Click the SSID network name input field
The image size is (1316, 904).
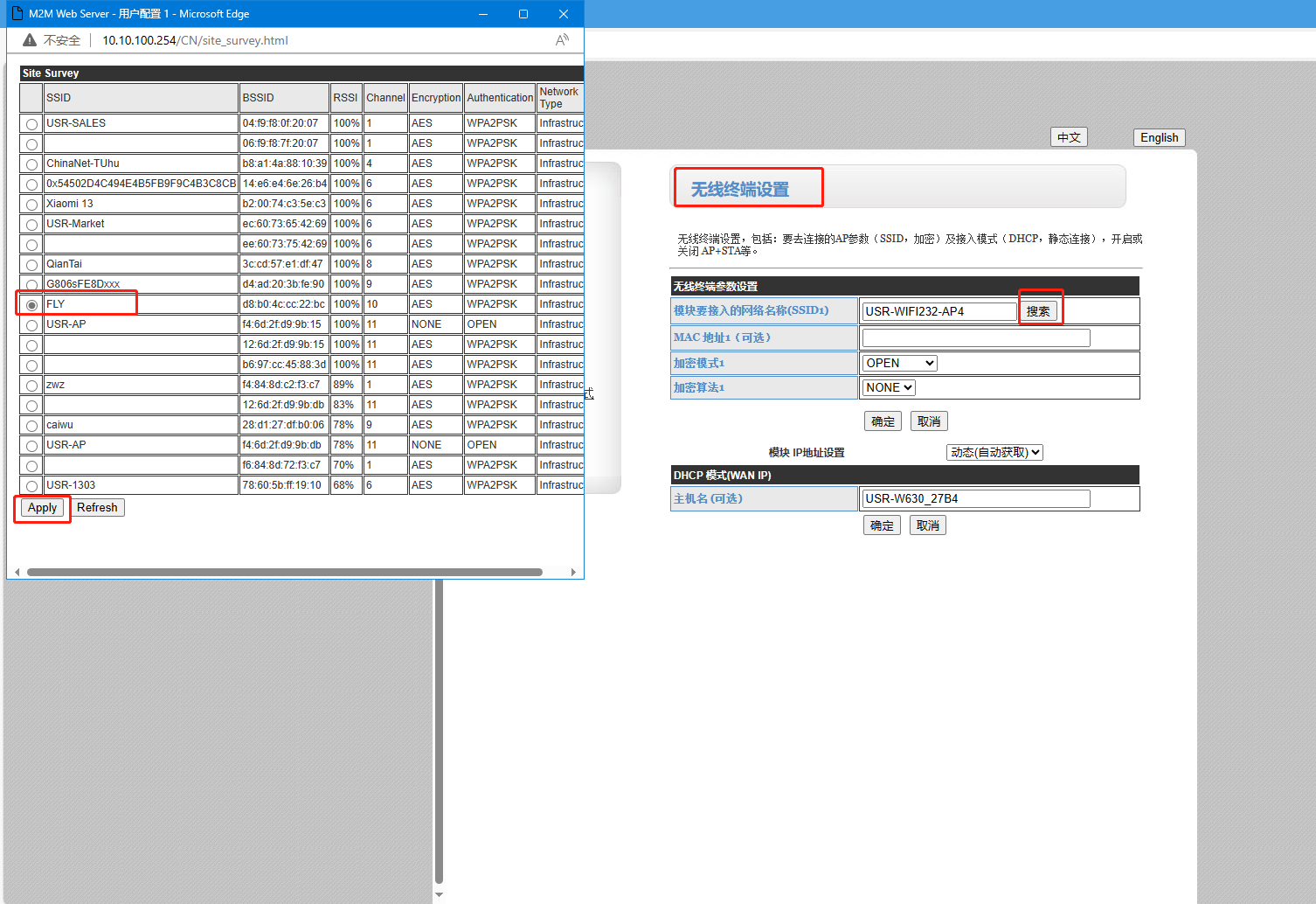(x=939, y=311)
